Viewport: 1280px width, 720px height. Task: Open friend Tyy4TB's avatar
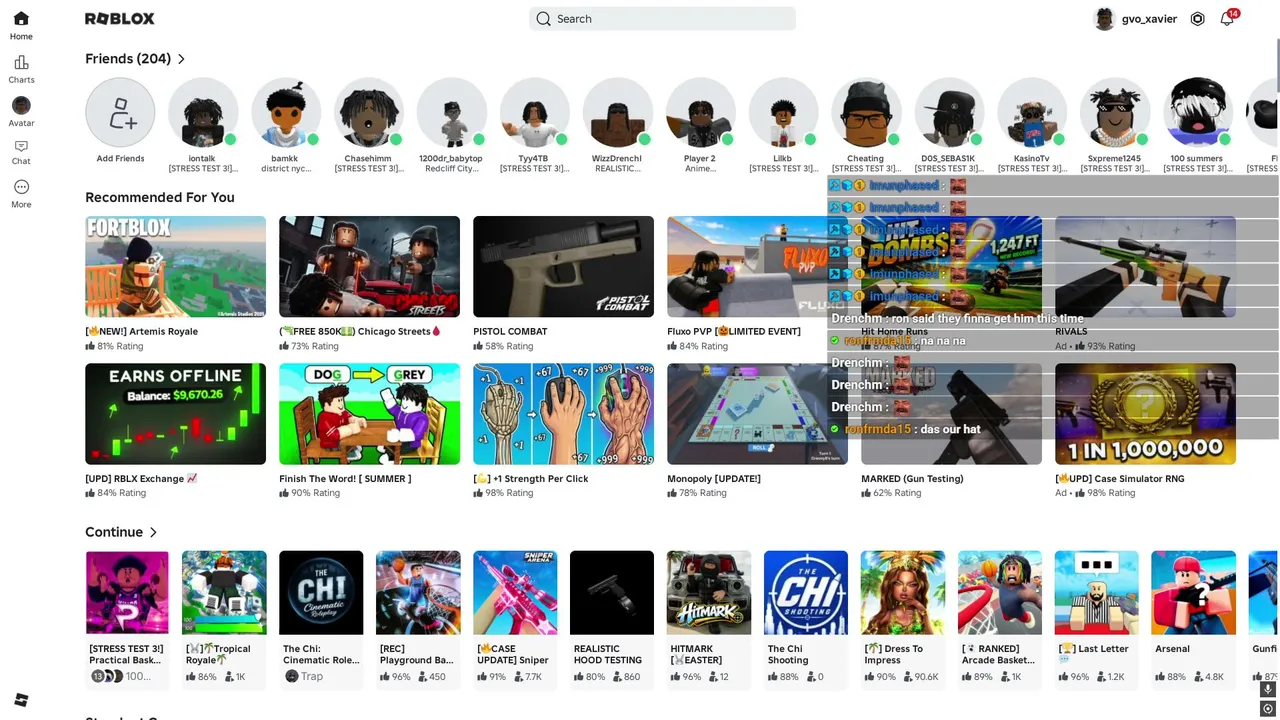(534, 113)
